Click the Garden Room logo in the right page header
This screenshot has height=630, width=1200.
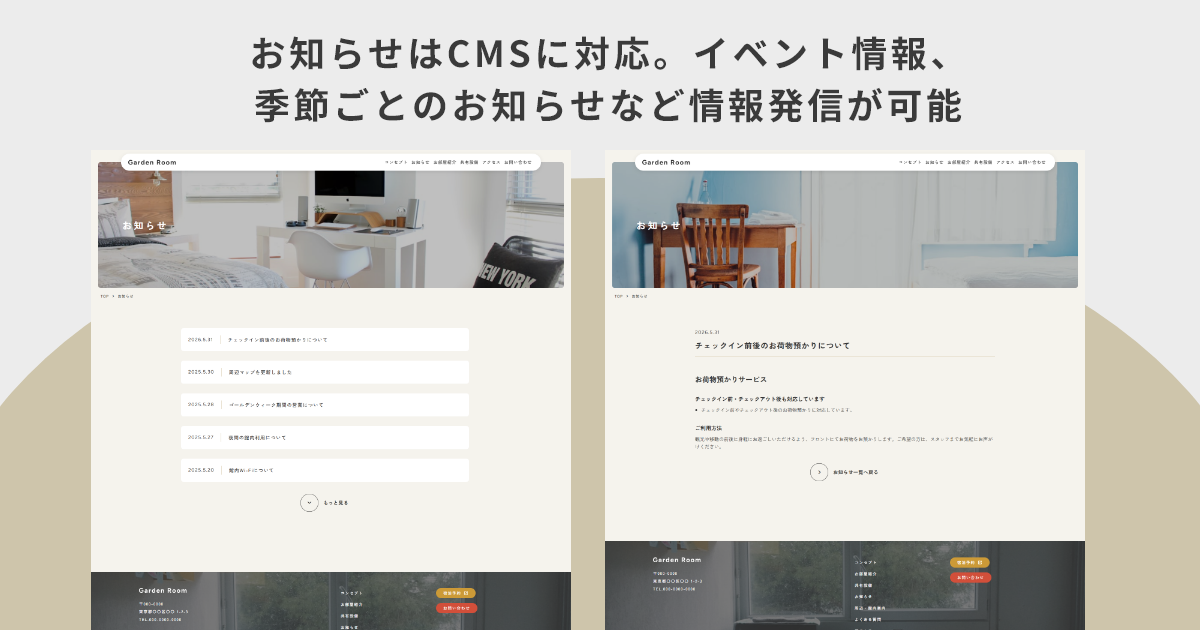coord(666,162)
